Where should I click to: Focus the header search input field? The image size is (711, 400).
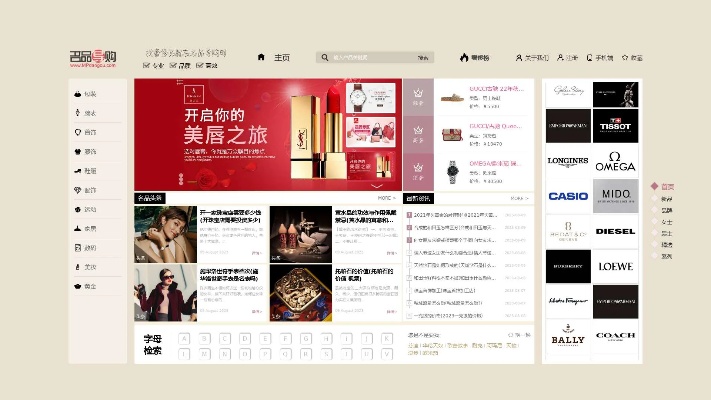click(375, 58)
